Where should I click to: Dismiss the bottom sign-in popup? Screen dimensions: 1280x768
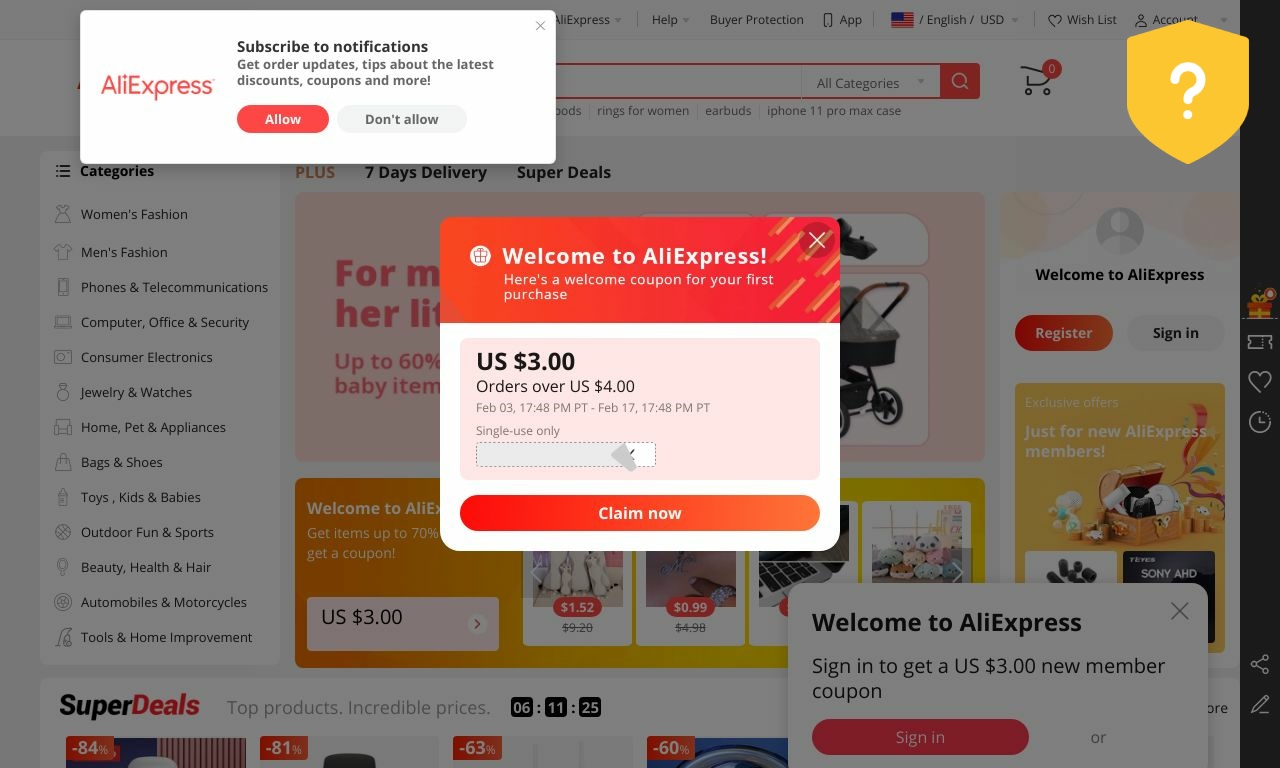point(1180,611)
